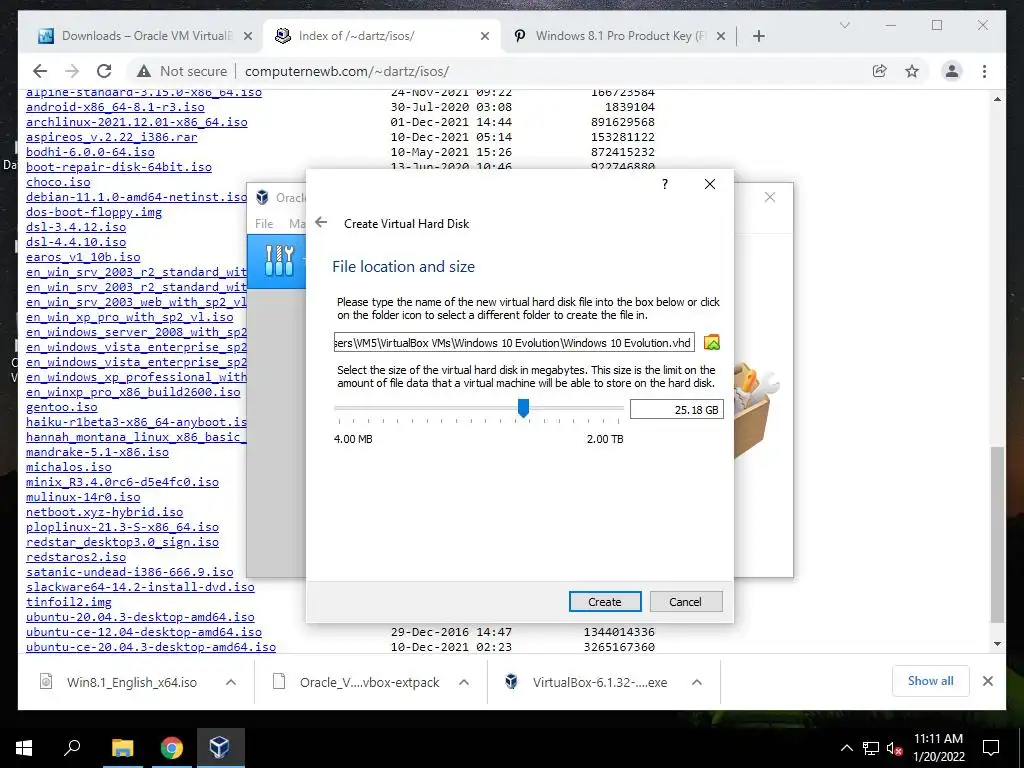
Task: Click Chrome's forward navigation arrow
Action: tap(72, 71)
